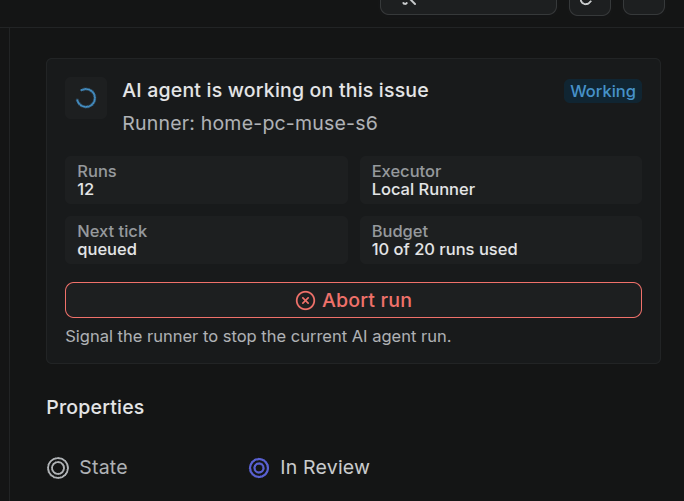Click the Signal the runner description text
Viewport: 684px width, 501px height.
[x=258, y=336]
